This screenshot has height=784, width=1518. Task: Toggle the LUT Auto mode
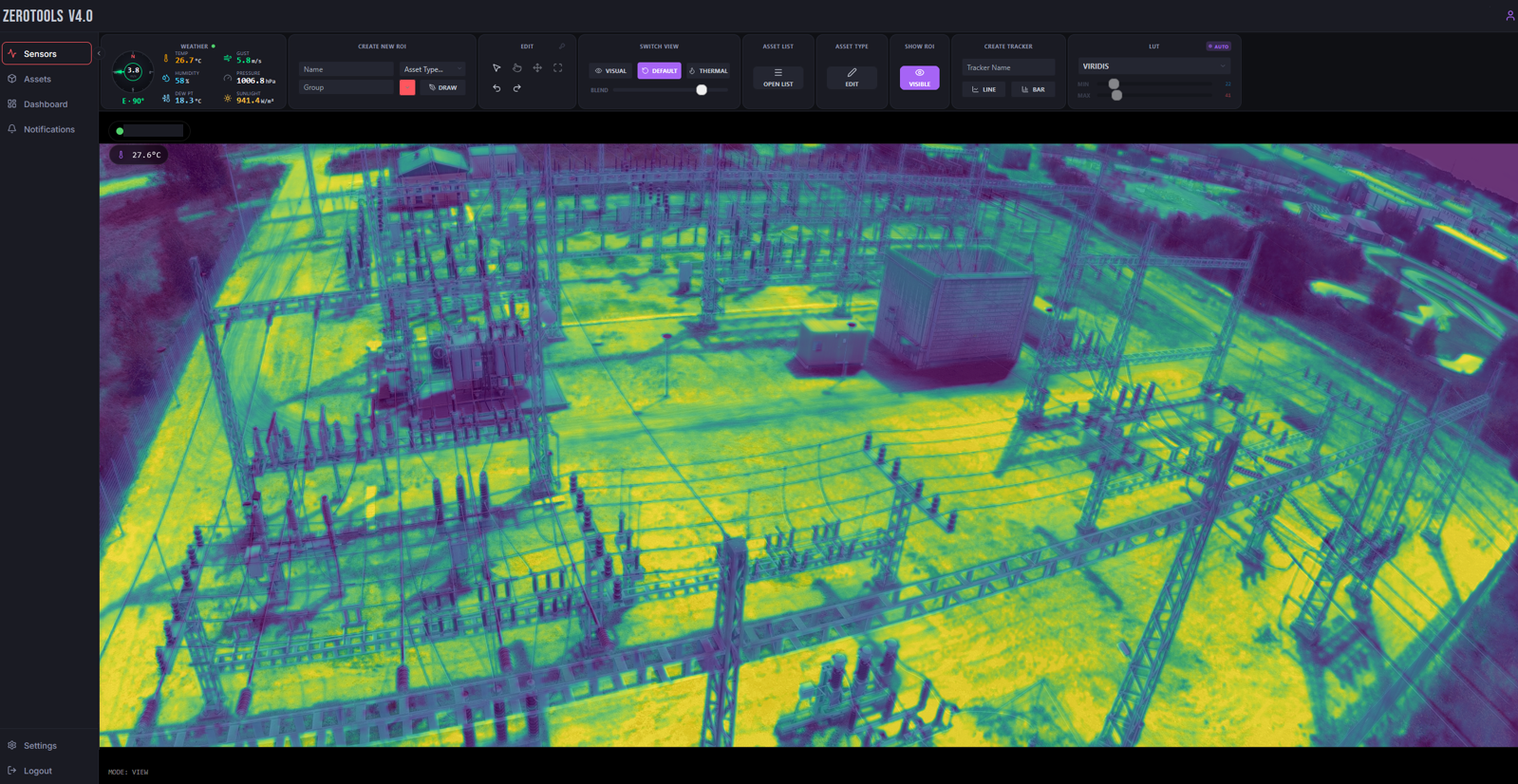point(1218,47)
